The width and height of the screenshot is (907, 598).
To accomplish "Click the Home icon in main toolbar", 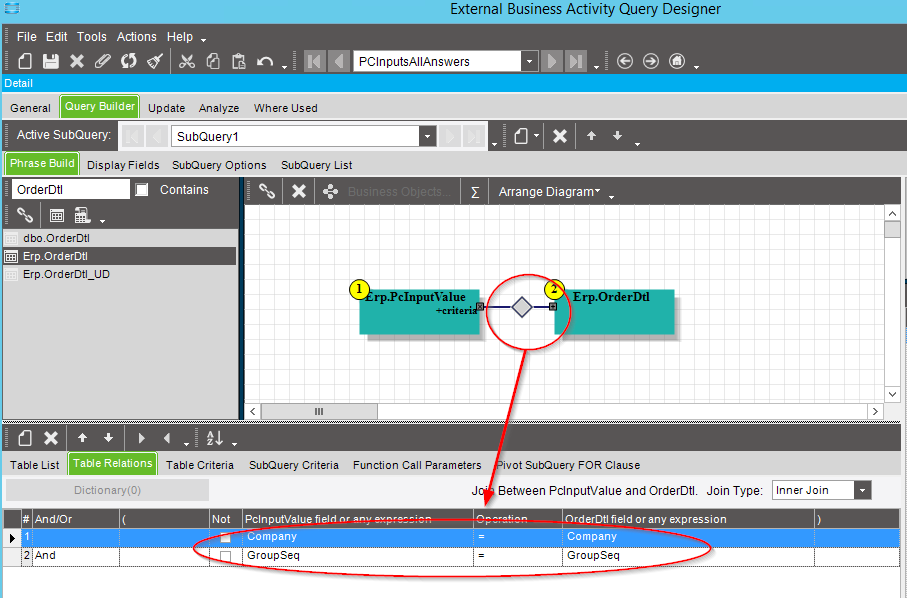I will pos(677,61).
